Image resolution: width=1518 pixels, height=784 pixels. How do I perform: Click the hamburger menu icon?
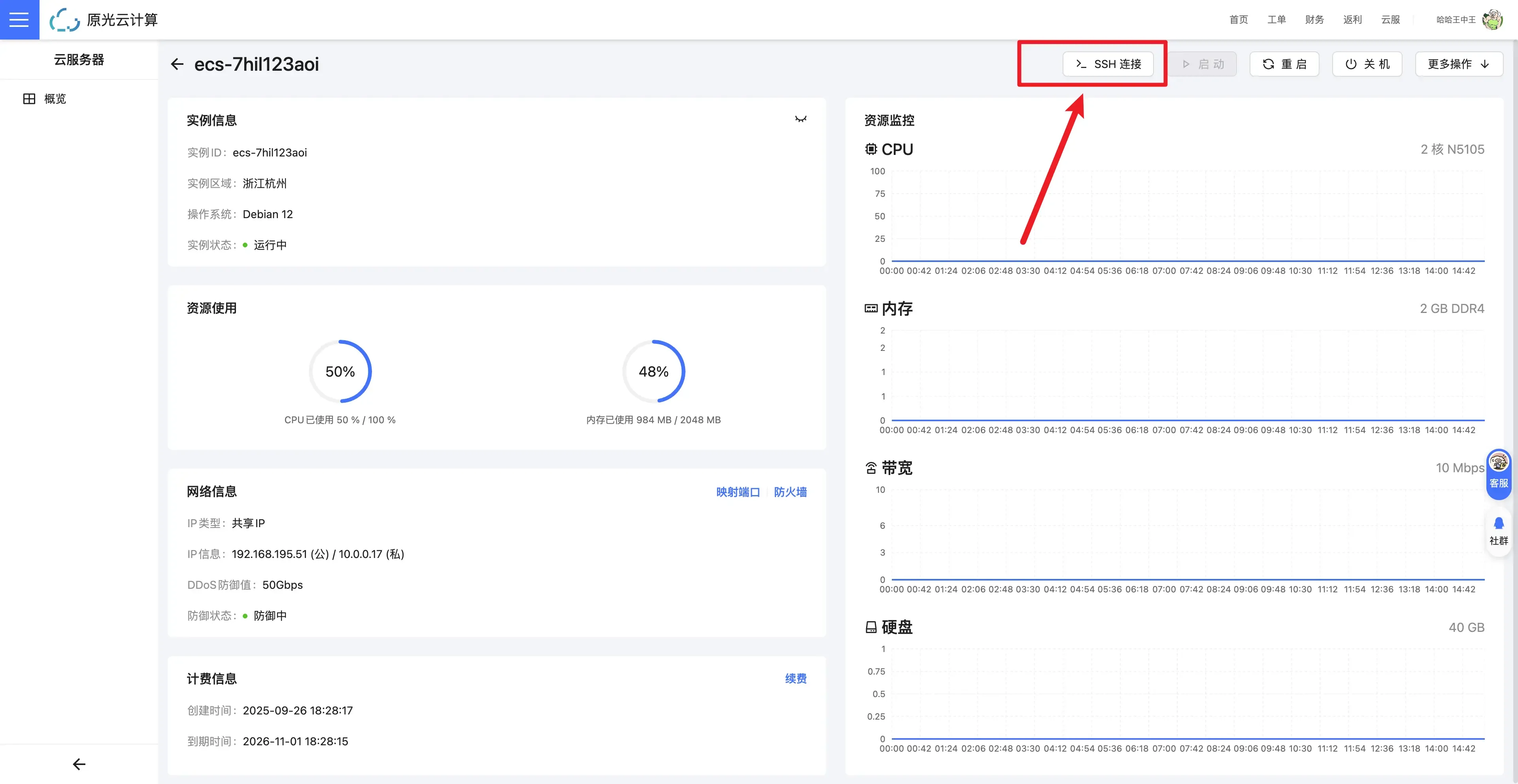(x=19, y=19)
